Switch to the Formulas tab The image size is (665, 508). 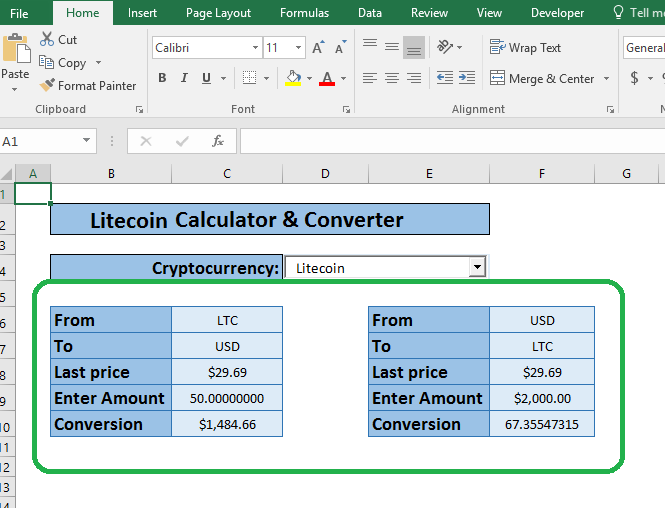click(x=305, y=13)
